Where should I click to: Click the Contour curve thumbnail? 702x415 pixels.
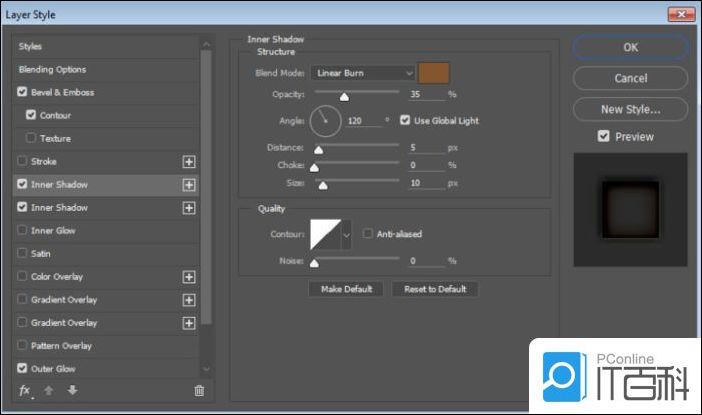pyautogui.click(x=325, y=235)
